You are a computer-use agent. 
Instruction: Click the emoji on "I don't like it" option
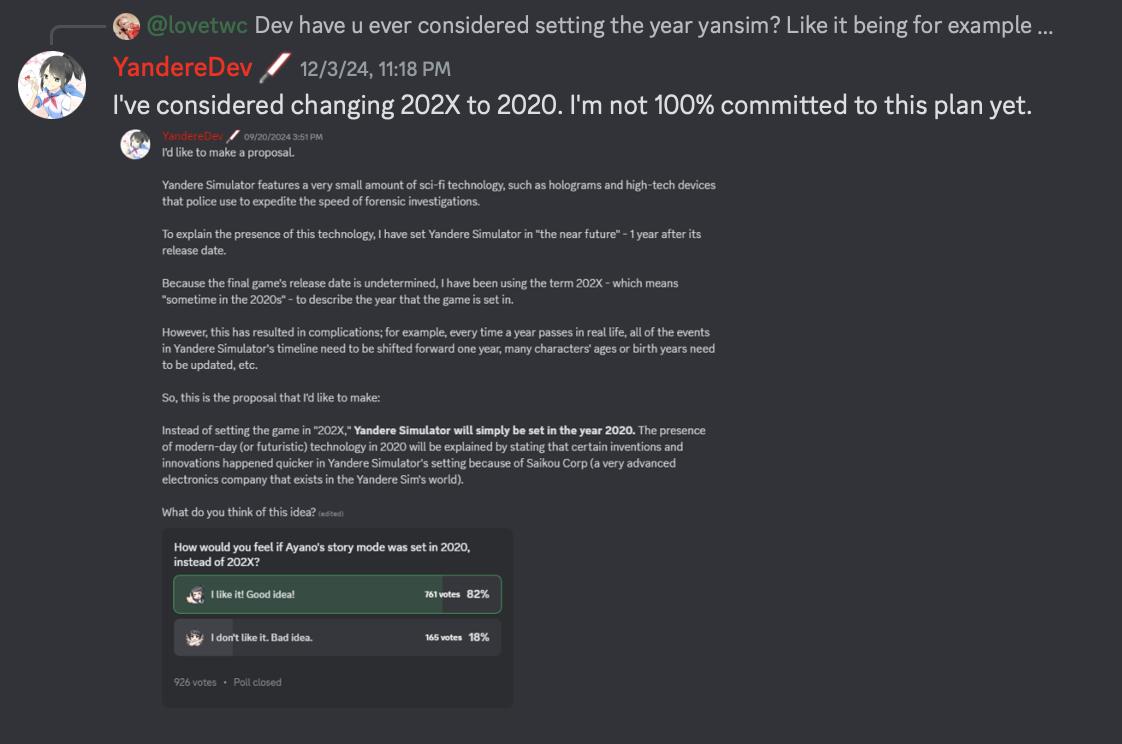196,637
